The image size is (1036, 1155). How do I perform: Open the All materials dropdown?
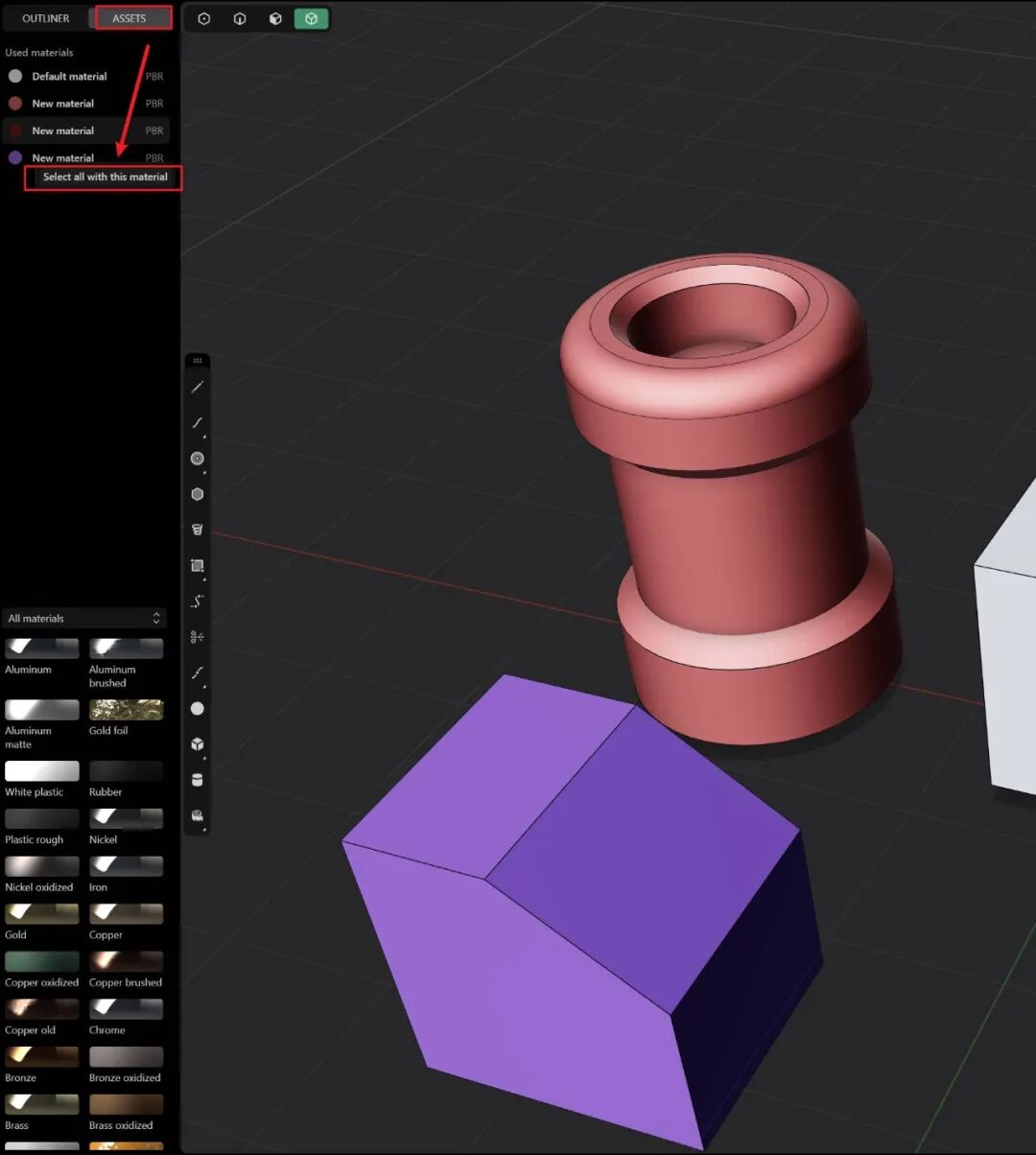84,619
